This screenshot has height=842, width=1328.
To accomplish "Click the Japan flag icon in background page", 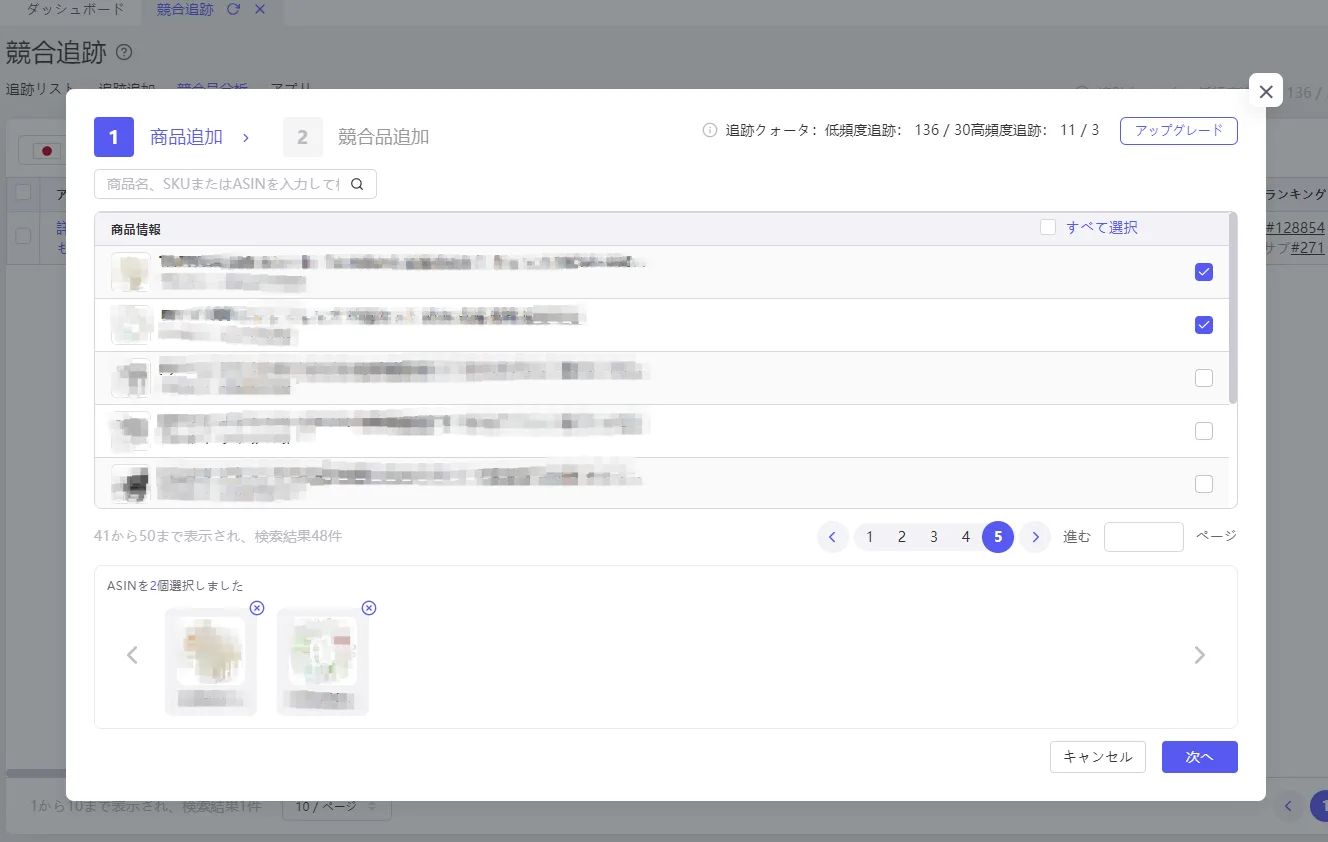I will (46, 151).
